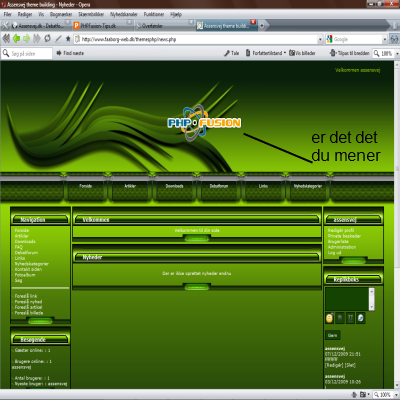400x400 pixels.
Task: Open the Google search engine dropdown
Action: point(385,39)
